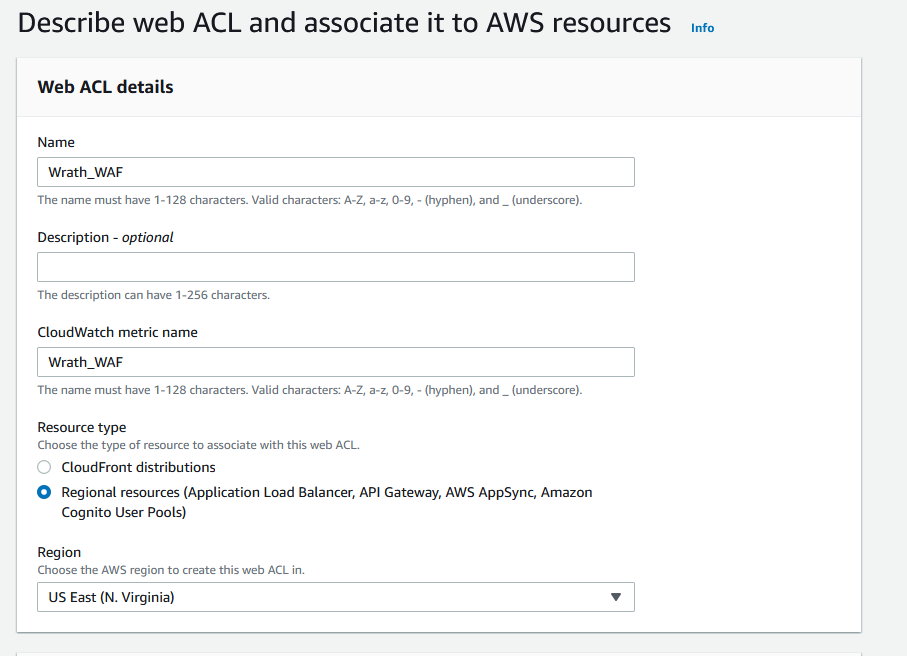
Task: Click the 'Name' field label
Action: point(56,142)
